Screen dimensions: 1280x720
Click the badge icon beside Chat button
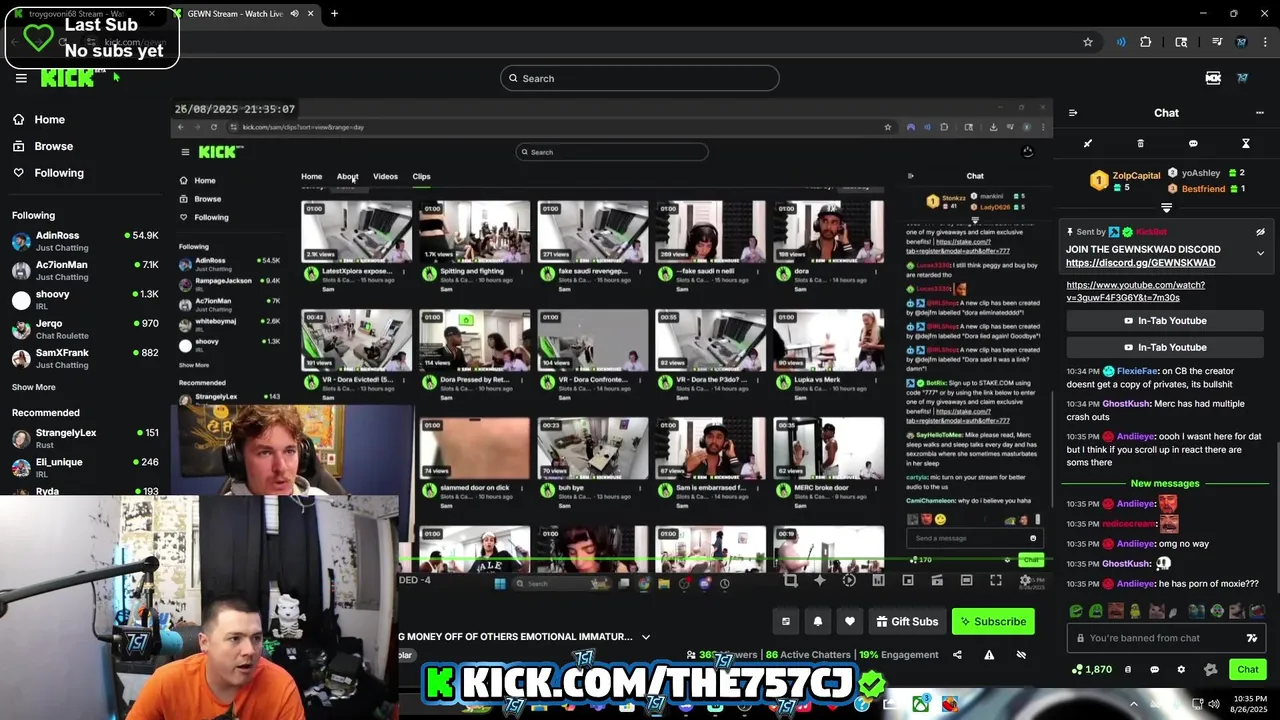[x=1211, y=669]
